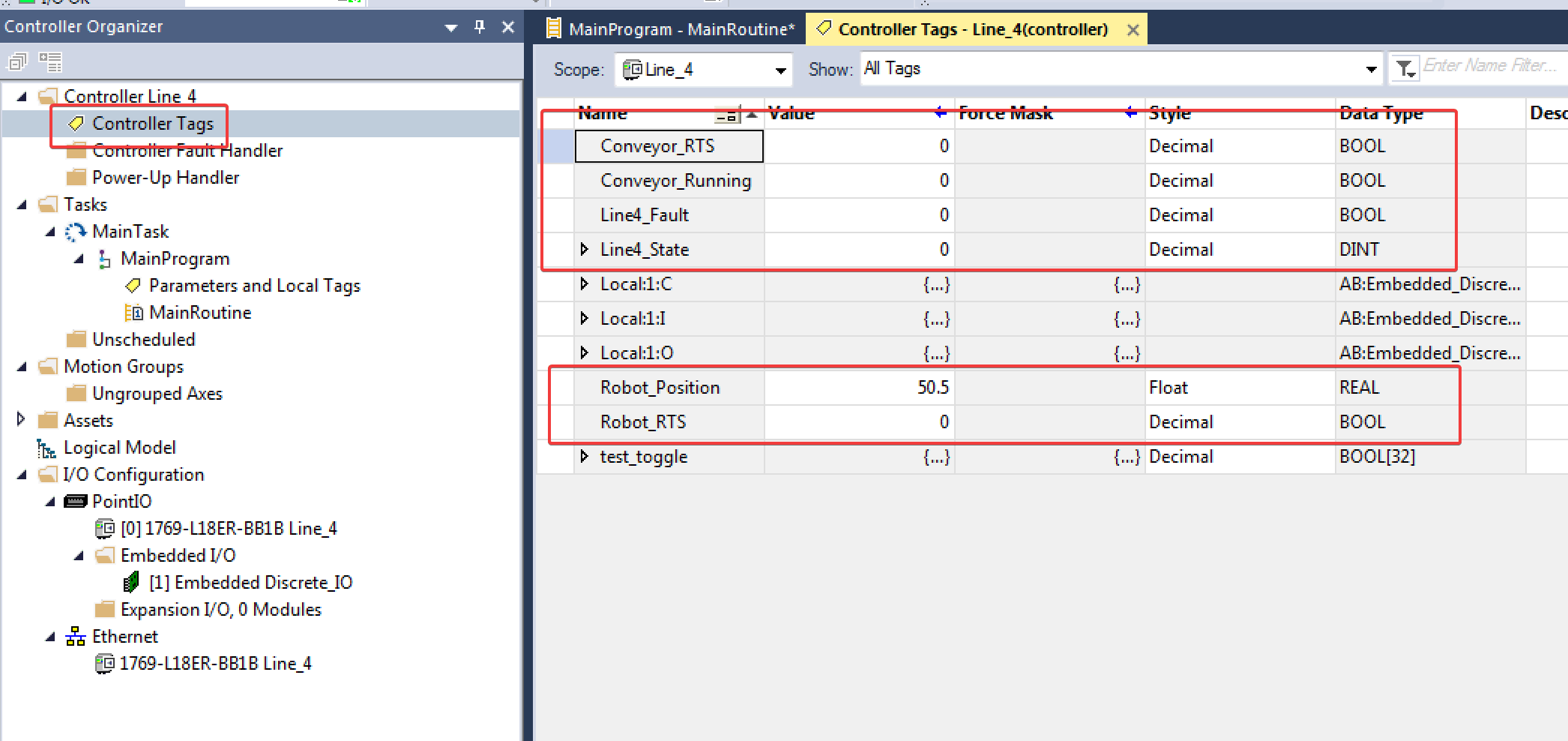Click the organizer view icon next to Collapse All

(x=49, y=62)
